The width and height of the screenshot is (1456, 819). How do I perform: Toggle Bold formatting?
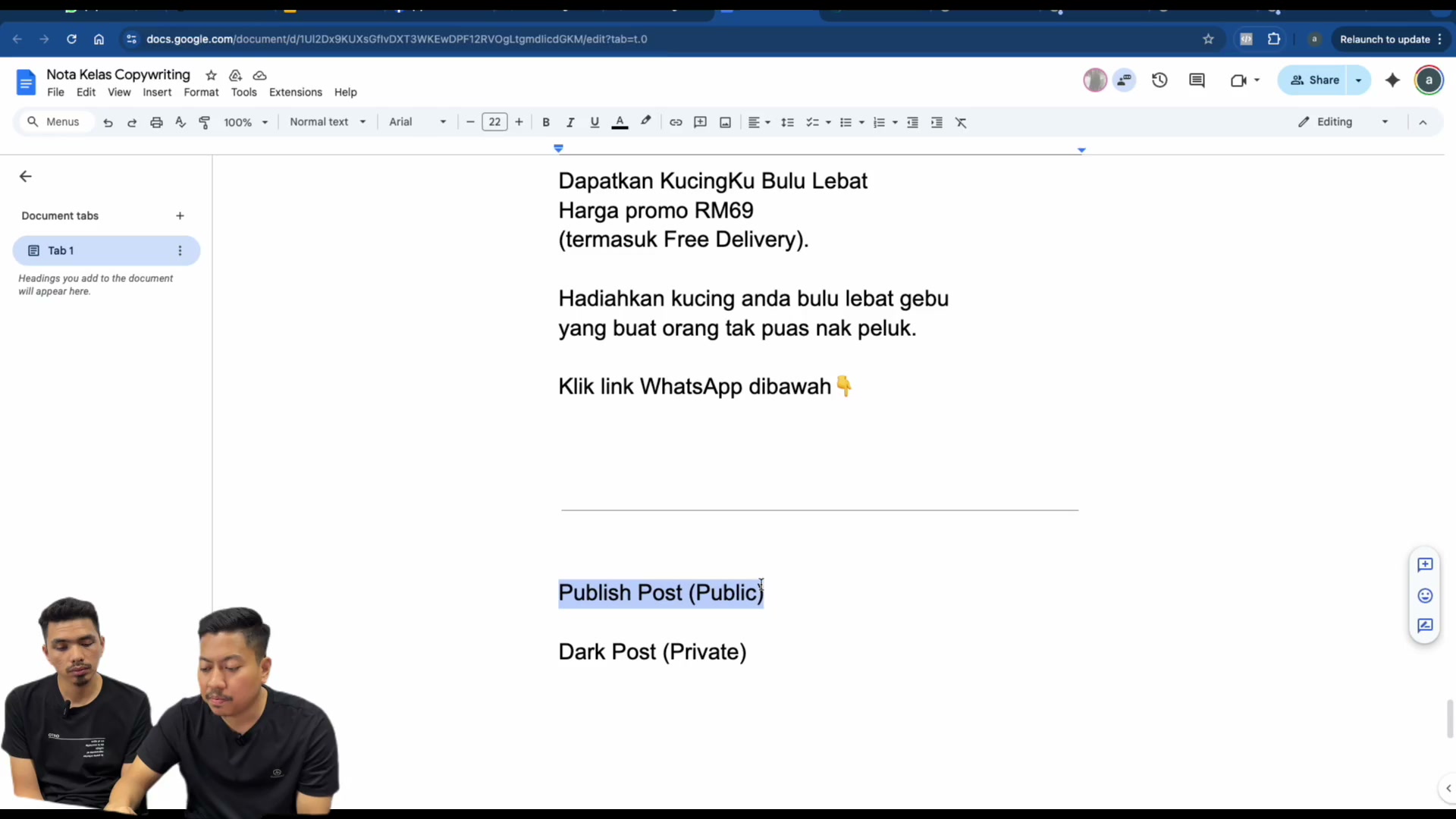click(x=546, y=122)
